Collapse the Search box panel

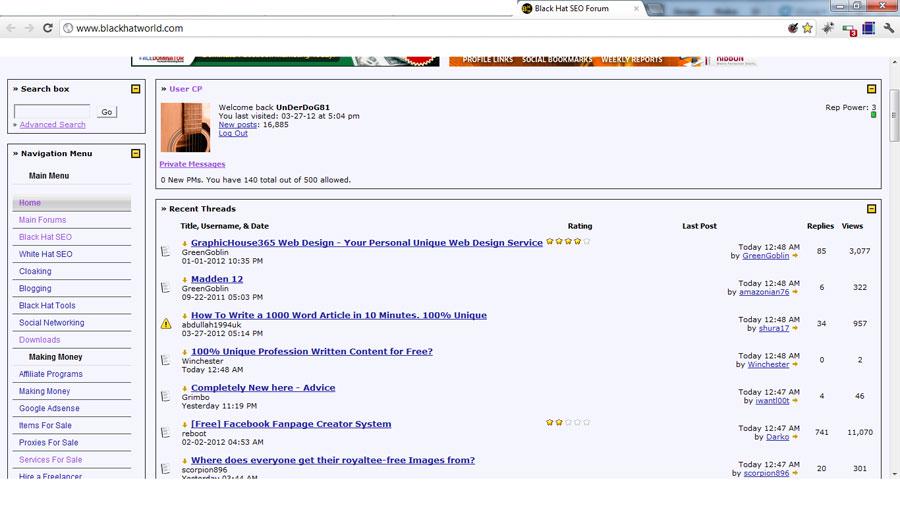coord(135,89)
